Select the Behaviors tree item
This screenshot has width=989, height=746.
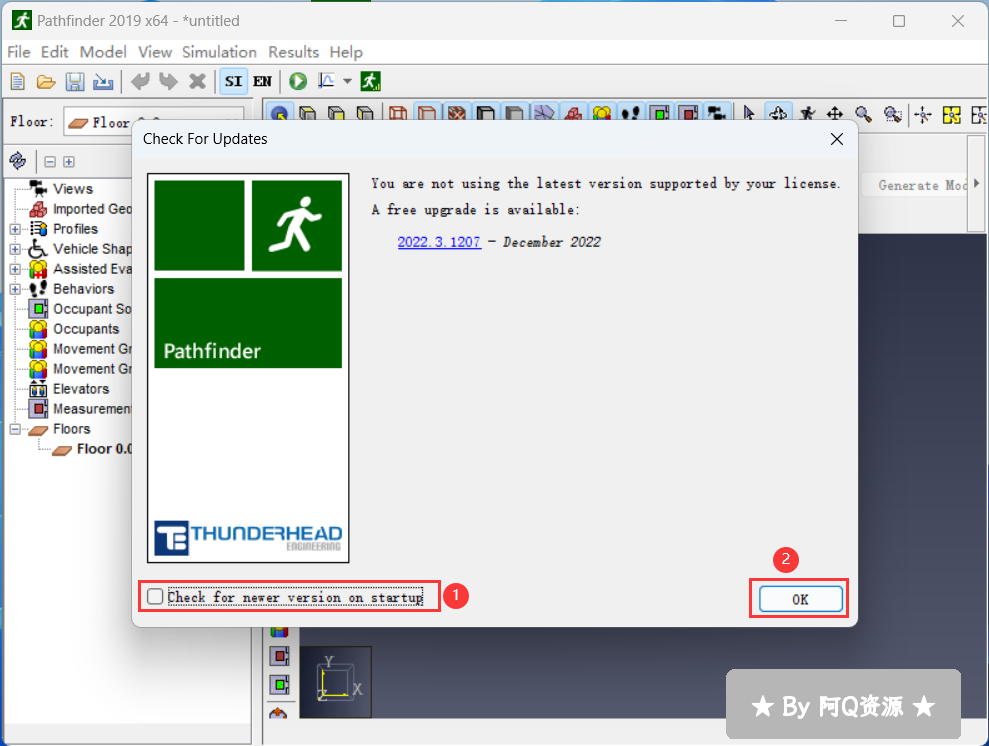83,289
